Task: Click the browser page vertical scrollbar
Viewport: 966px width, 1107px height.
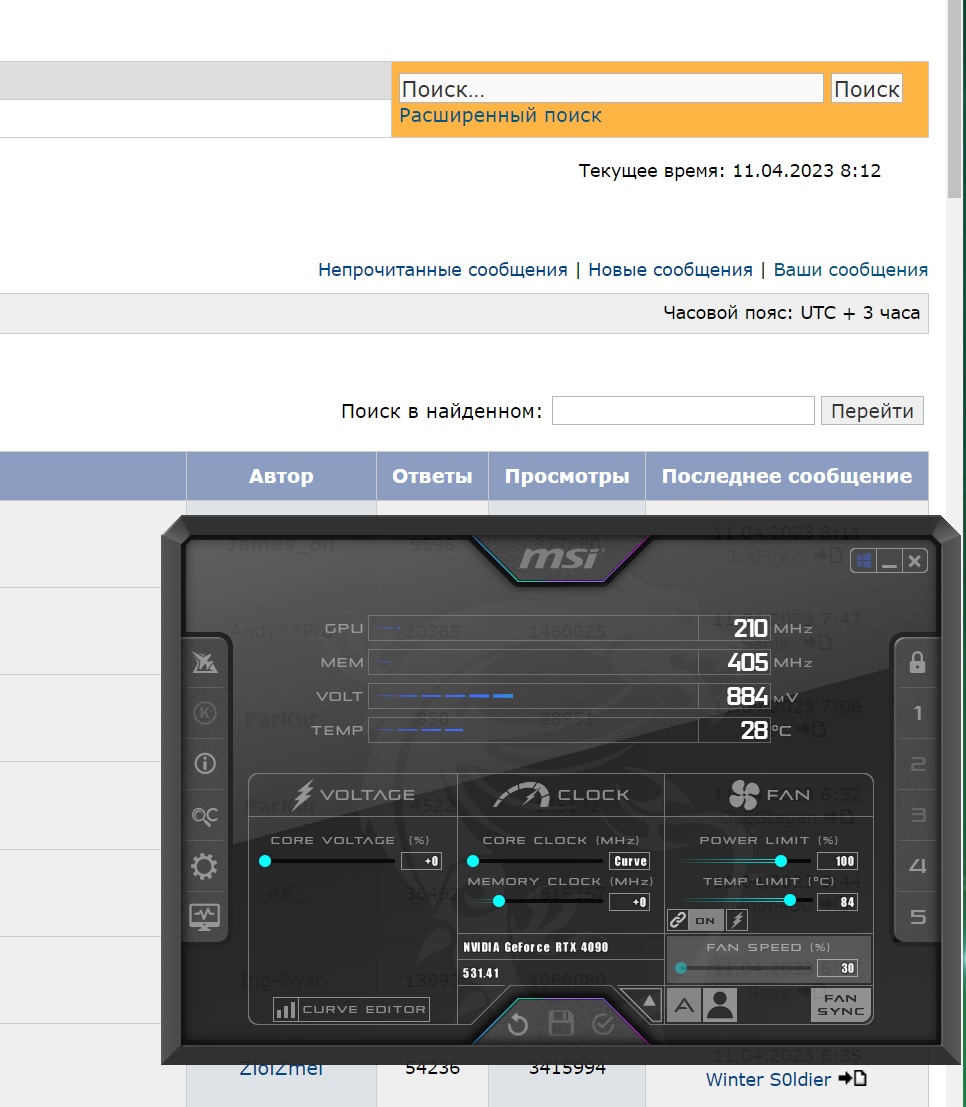Action: tap(956, 99)
